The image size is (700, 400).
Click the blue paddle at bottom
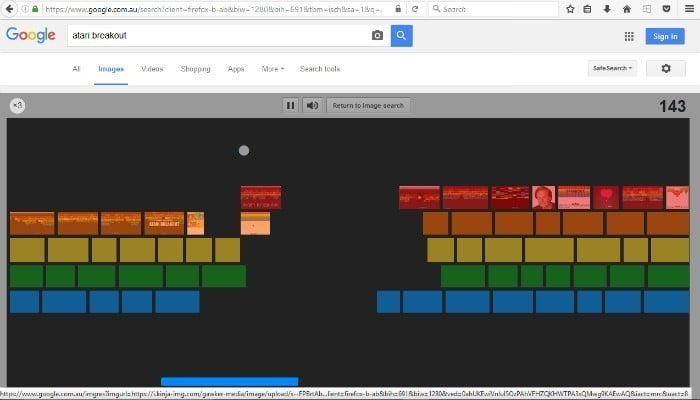click(x=229, y=381)
